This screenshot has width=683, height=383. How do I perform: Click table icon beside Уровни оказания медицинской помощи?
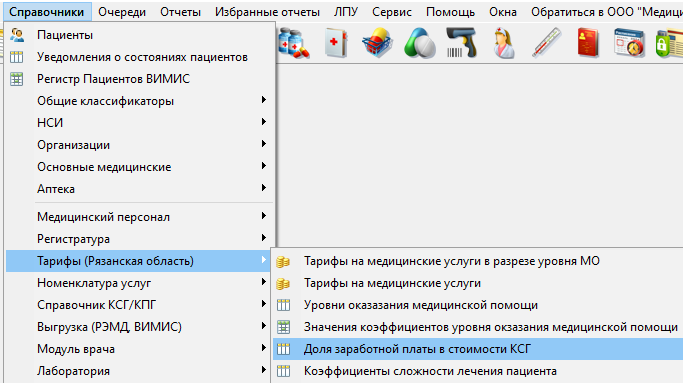coord(284,305)
